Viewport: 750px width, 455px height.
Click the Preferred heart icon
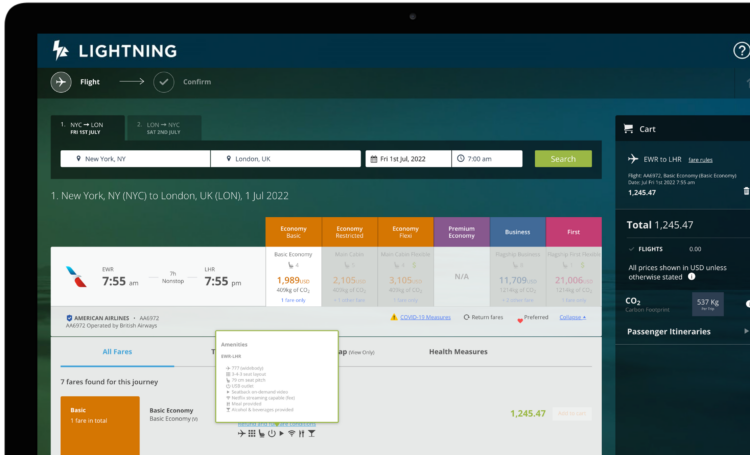pyautogui.click(x=520, y=321)
